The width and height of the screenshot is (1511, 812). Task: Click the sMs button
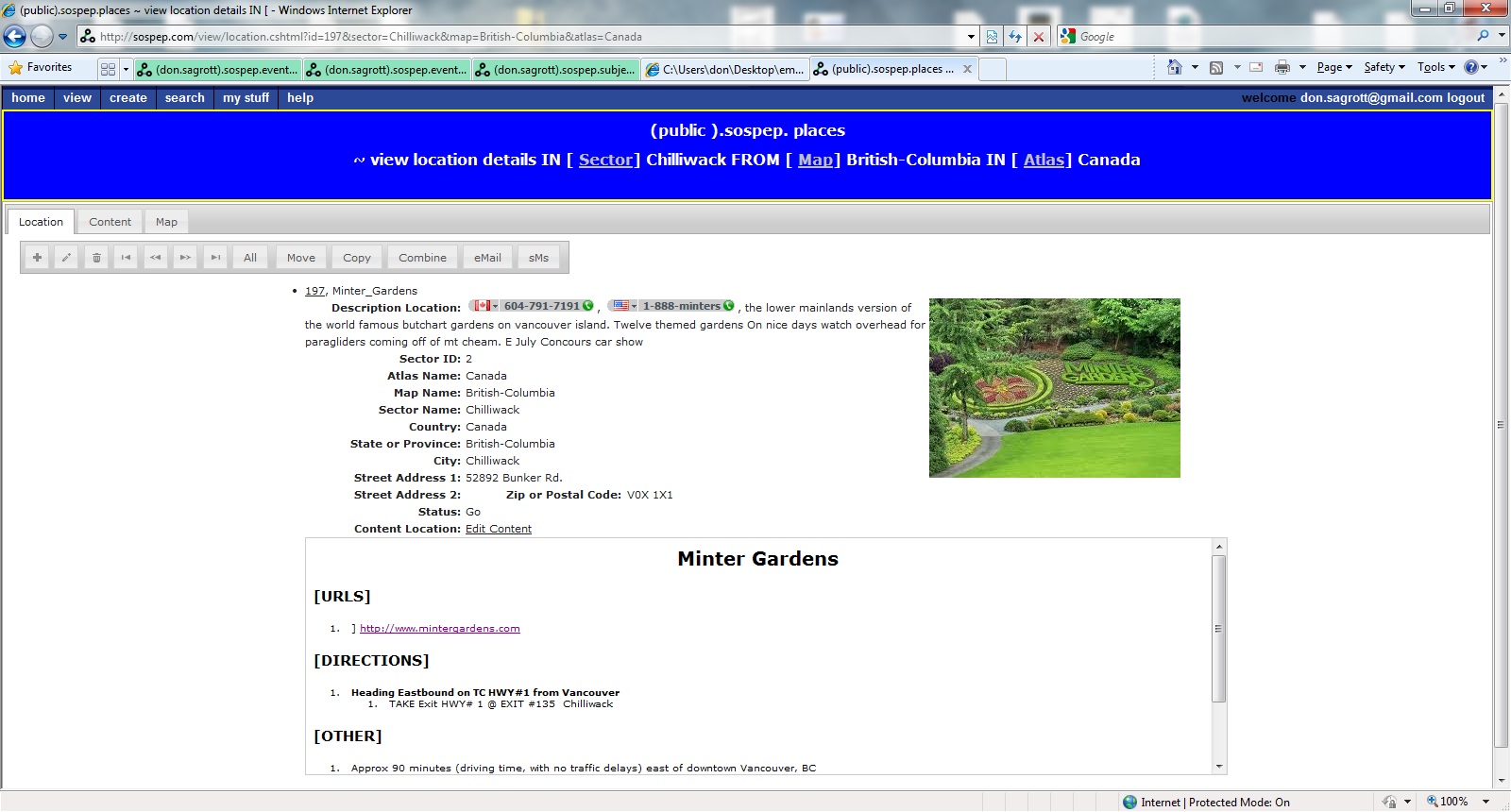(x=538, y=258)
